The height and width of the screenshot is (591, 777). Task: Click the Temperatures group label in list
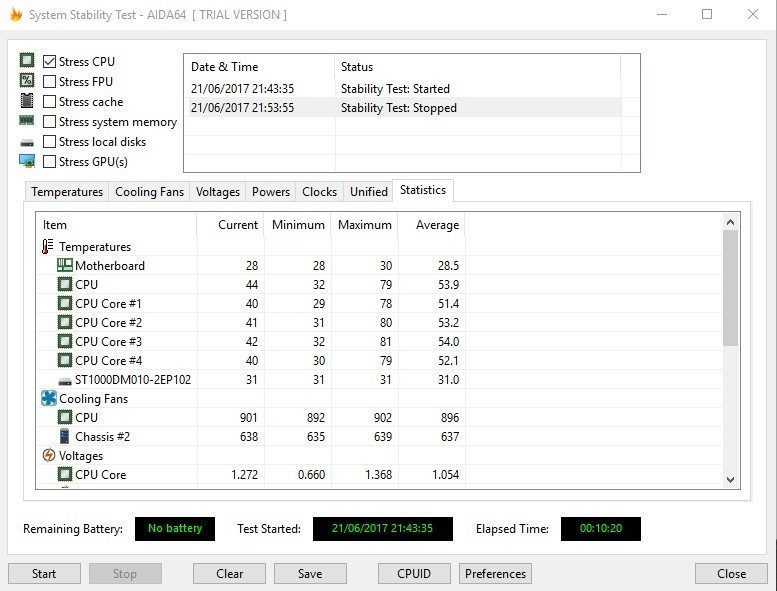[x=95, y=247]
